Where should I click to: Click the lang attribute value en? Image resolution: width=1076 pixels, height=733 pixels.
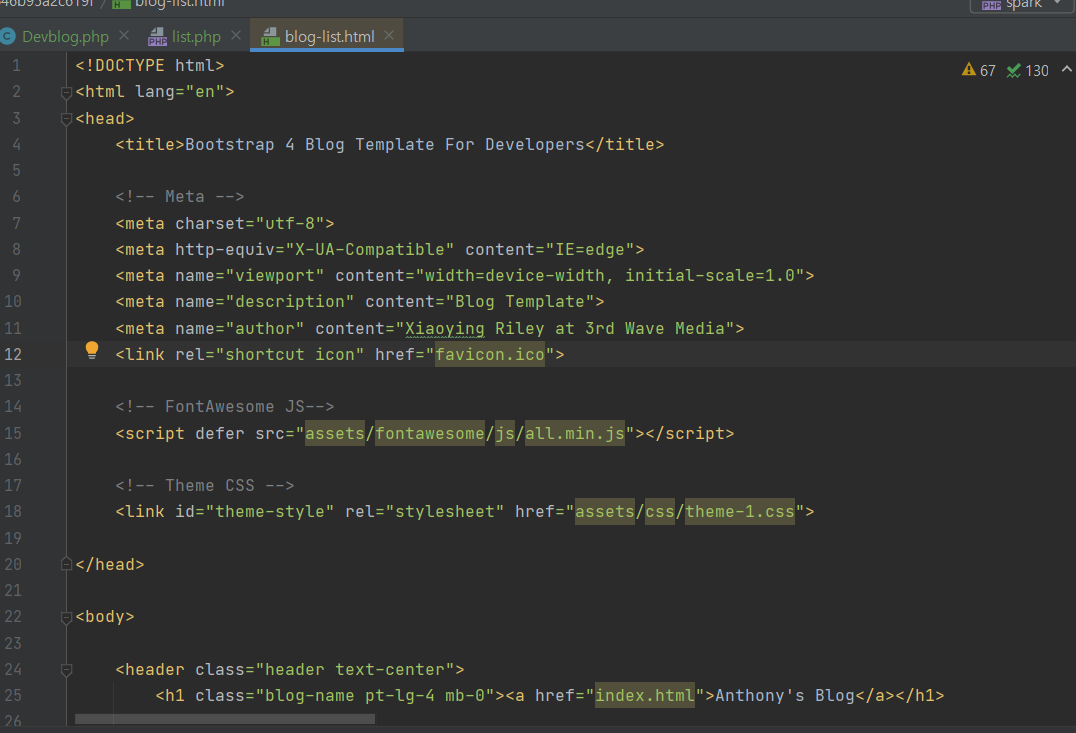point(205,91)
